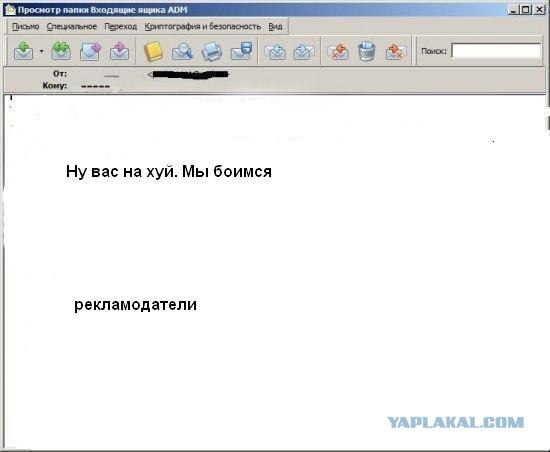Maximize the message viewer window
Screen dimensions: 550x452
pyautogui.click(x=525, y=10)
